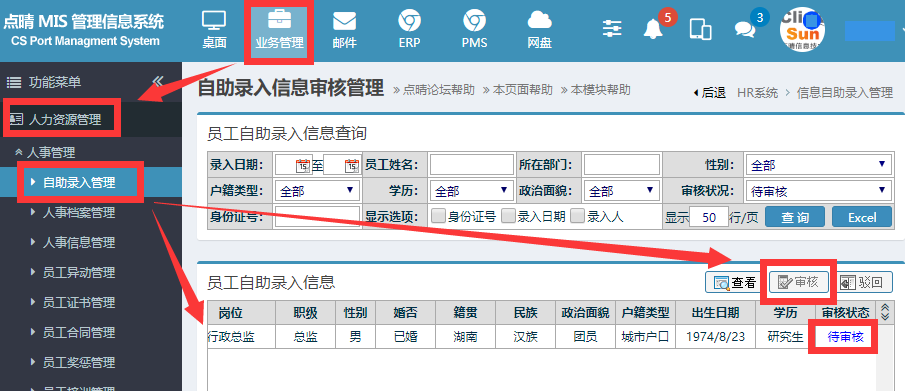Screen dimensions: 905x391
Task: Select 人事档案管理 in the sidebar
Action: pos(79,213)
